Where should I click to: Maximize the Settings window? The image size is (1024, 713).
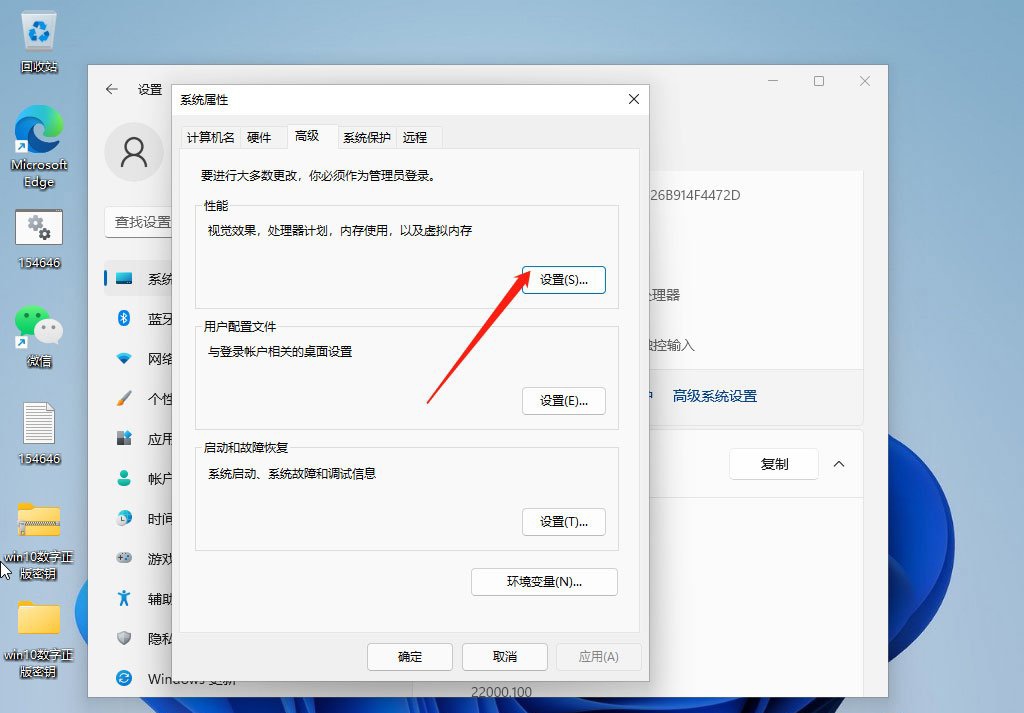tap(819, 81)
